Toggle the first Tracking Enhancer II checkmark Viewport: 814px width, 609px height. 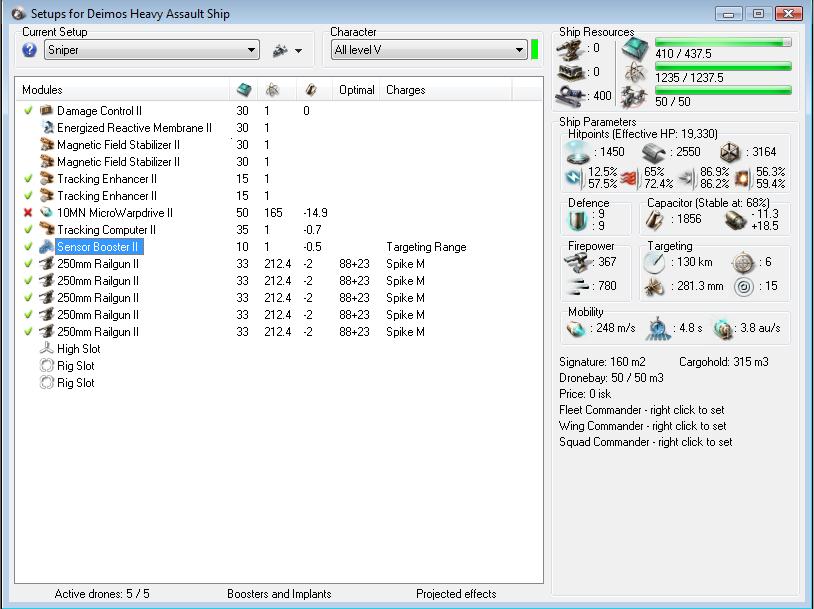tap(28, 178)
